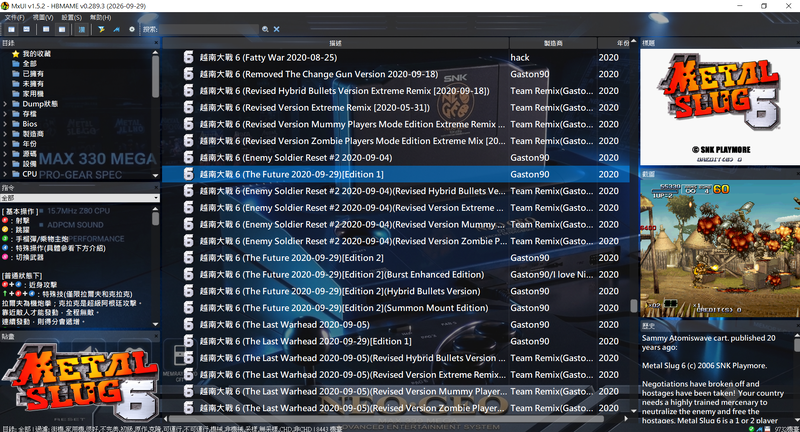Open the 全部 dropdown in command panel
800x432 pixels.
[x=80, y=198]
